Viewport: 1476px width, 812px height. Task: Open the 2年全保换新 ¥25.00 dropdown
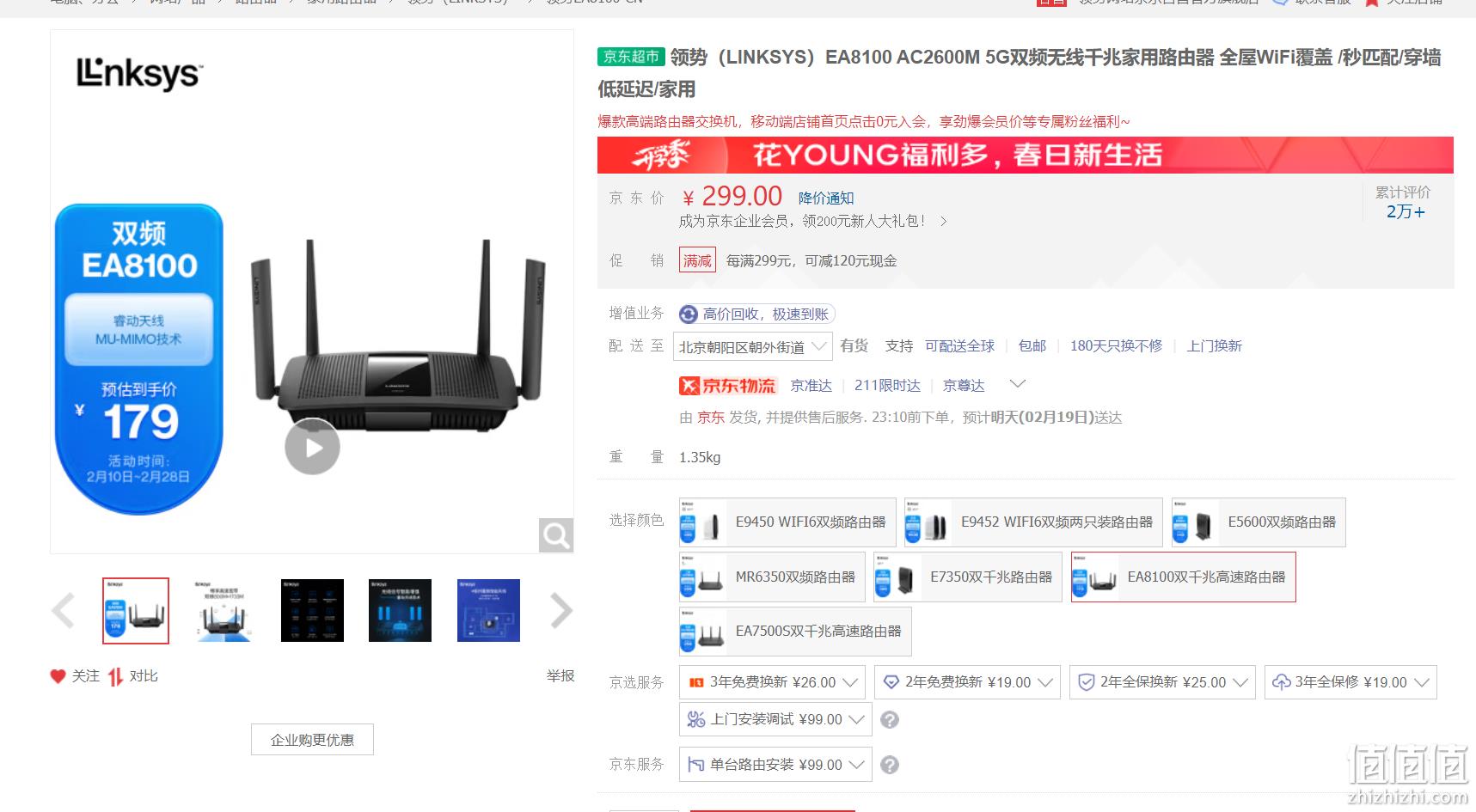(1162, 682)
